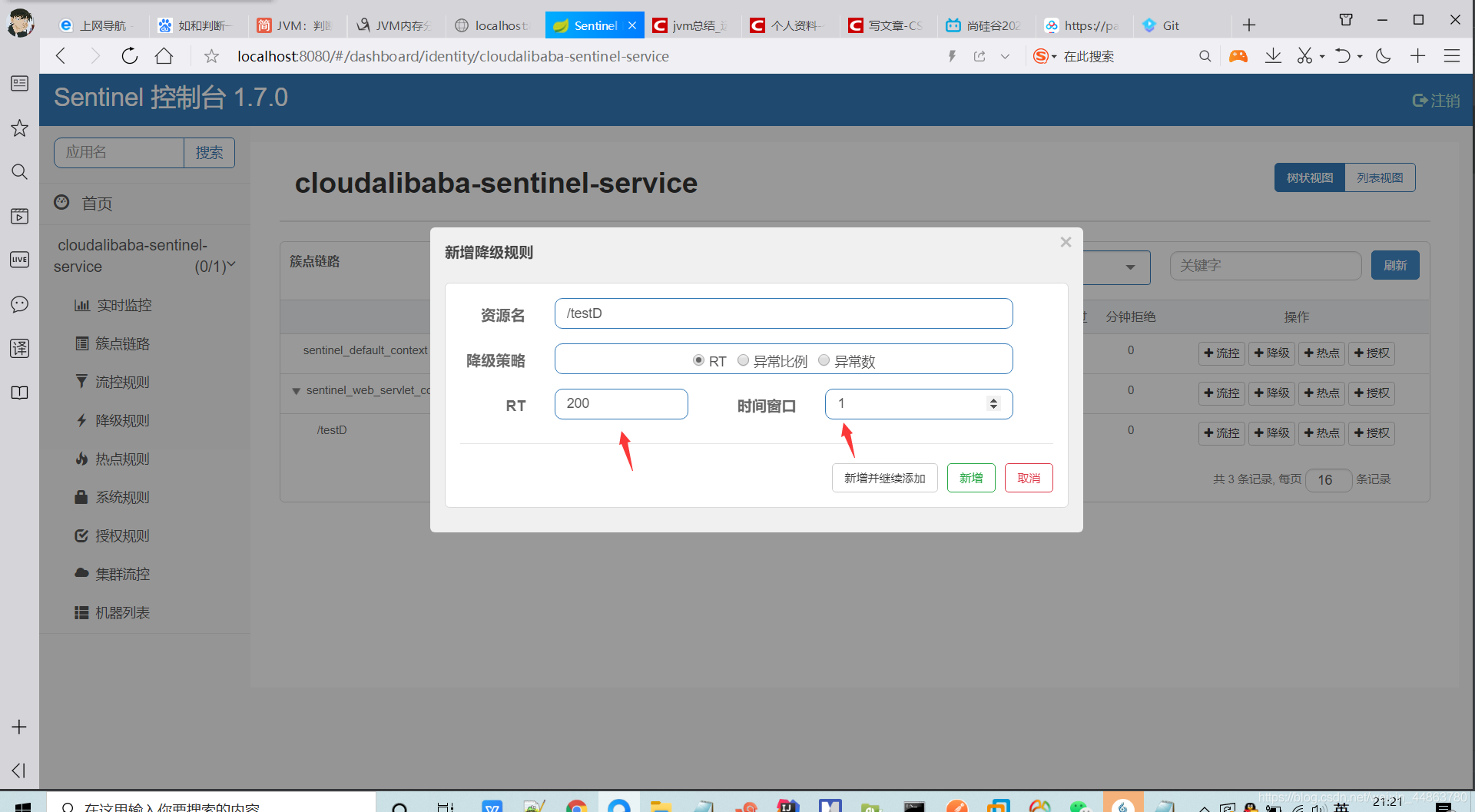Click the 搜索 button in sidebar

pos(209,153)
